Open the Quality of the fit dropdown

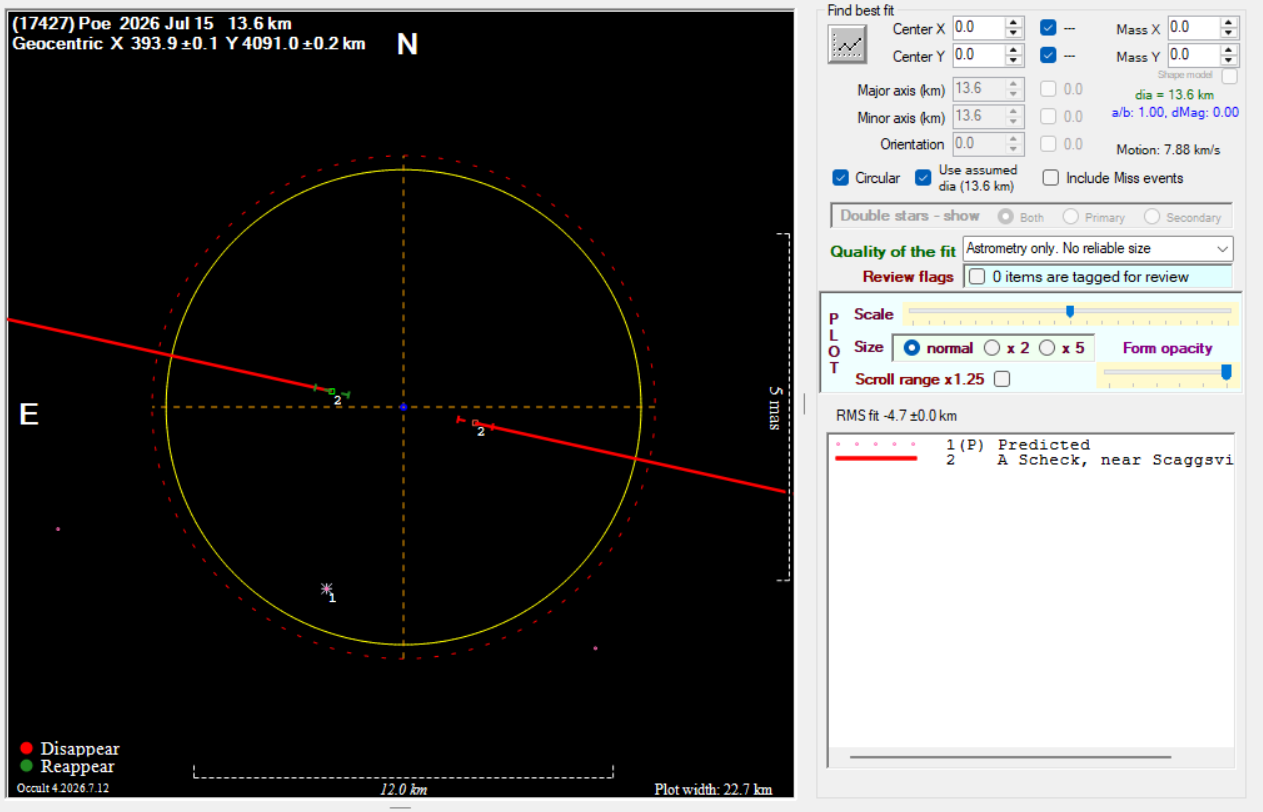tap(1098, 249)
